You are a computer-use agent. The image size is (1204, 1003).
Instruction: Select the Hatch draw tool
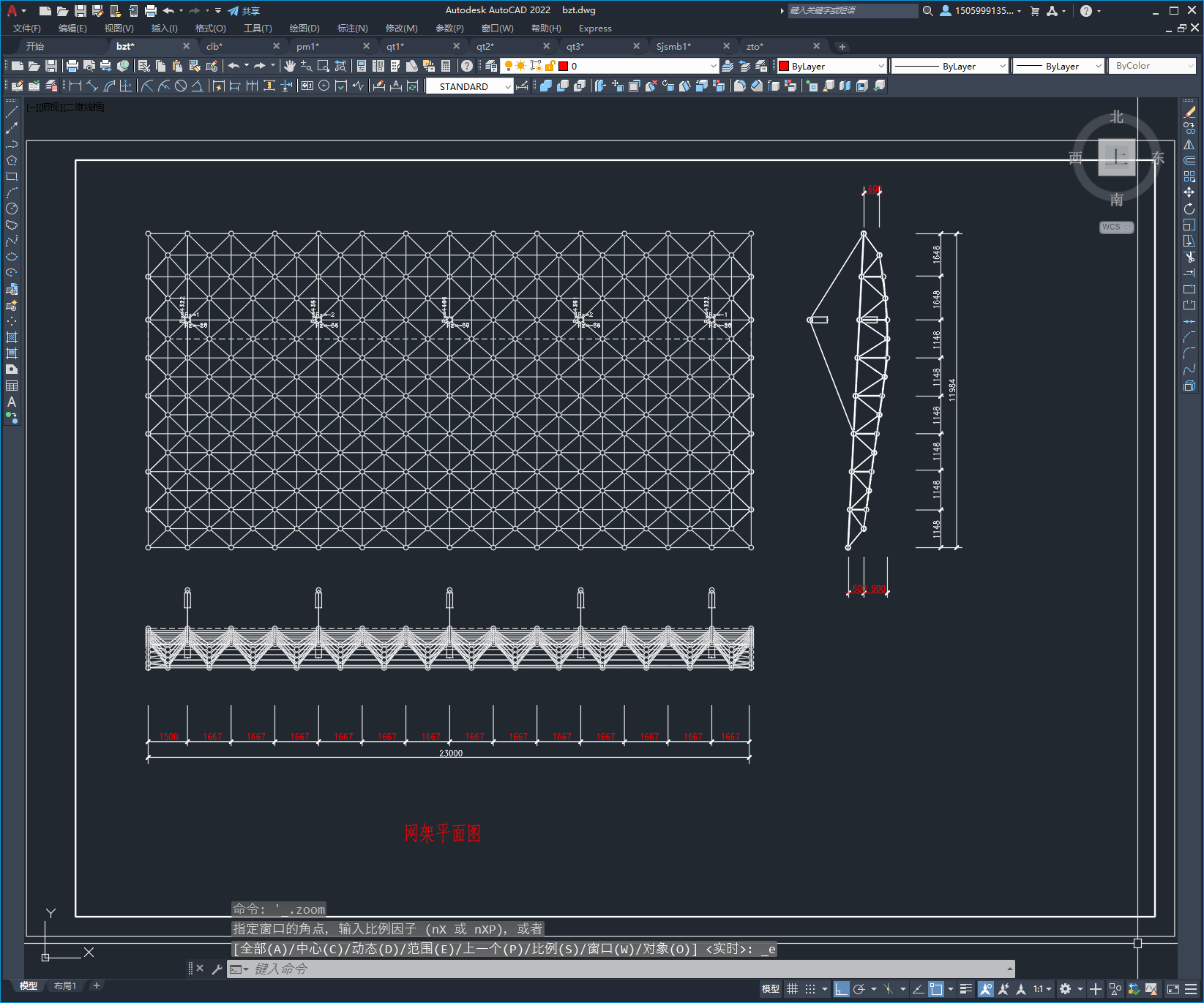(12, 337)
